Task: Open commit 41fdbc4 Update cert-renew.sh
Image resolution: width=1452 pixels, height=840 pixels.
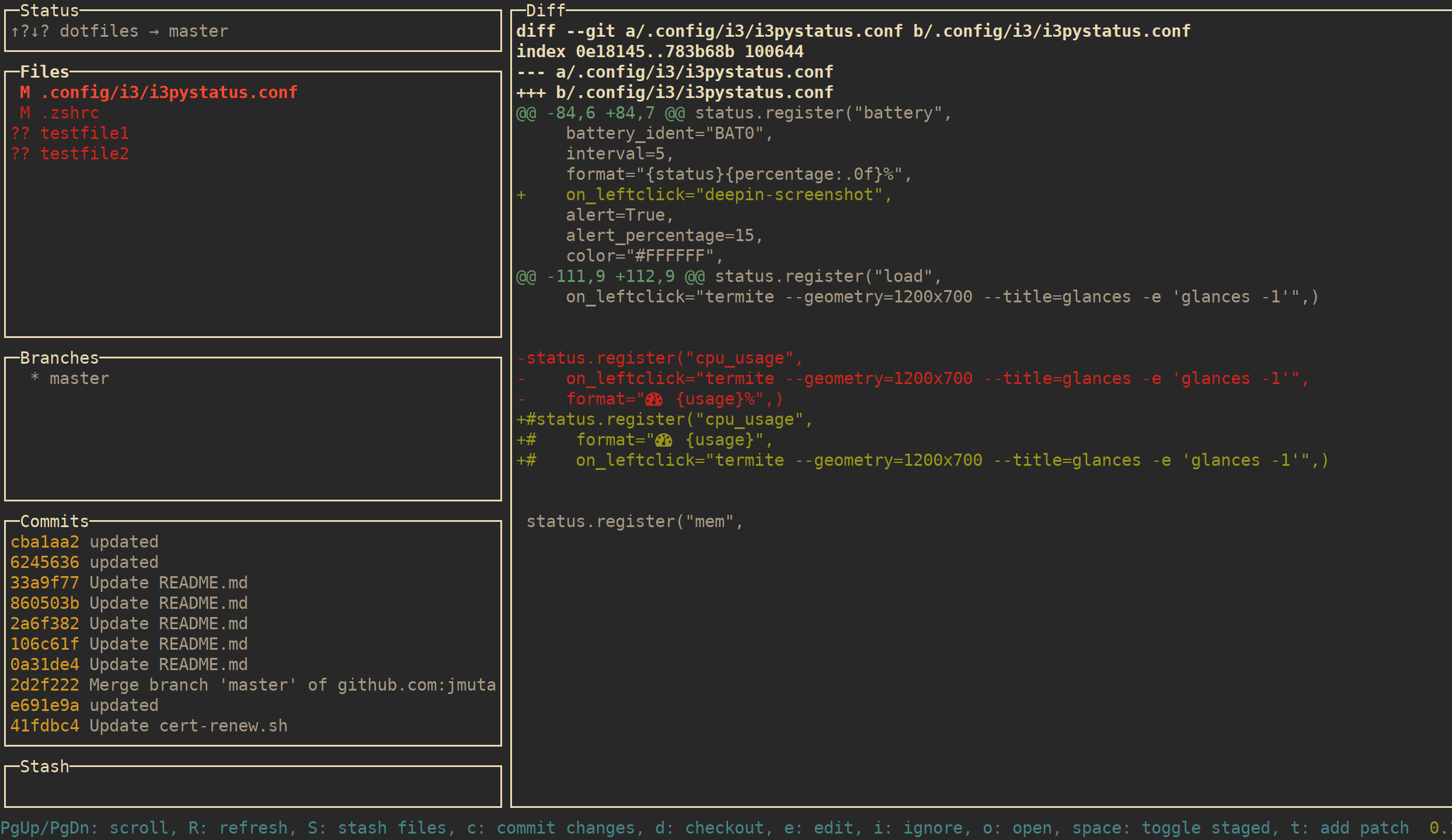Action: [149, 726]
